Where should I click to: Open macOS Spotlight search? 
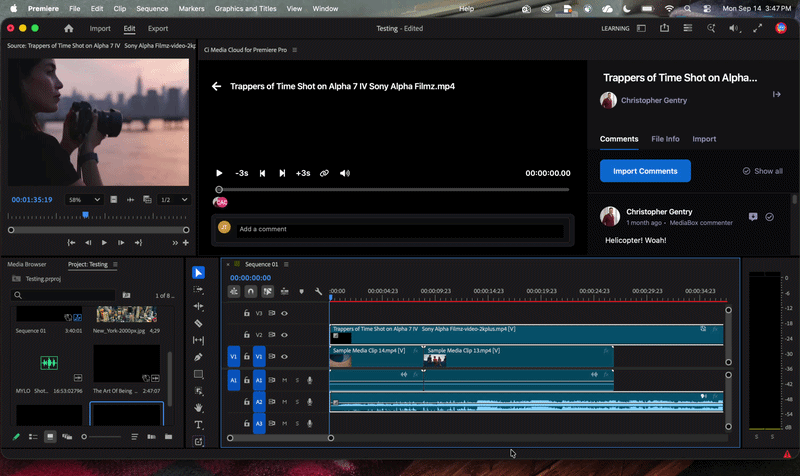point(687,9)
